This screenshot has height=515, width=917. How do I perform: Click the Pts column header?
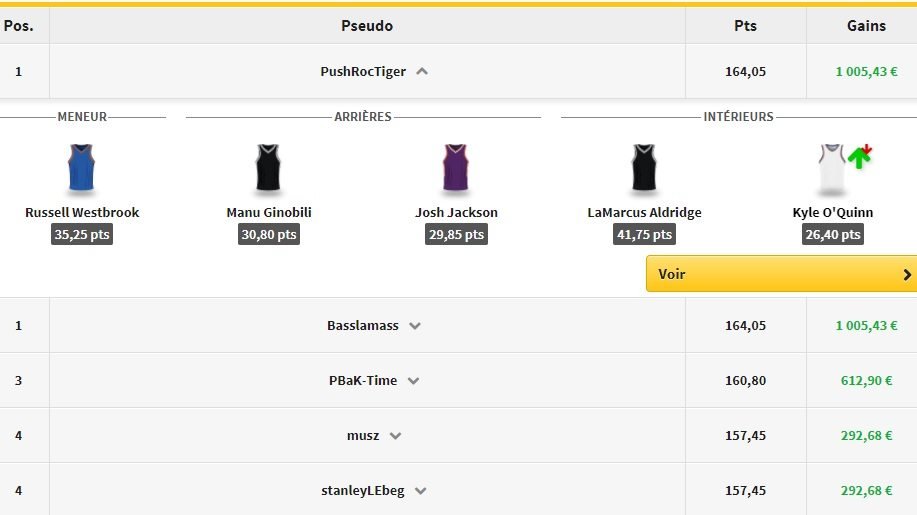(745, 26)
